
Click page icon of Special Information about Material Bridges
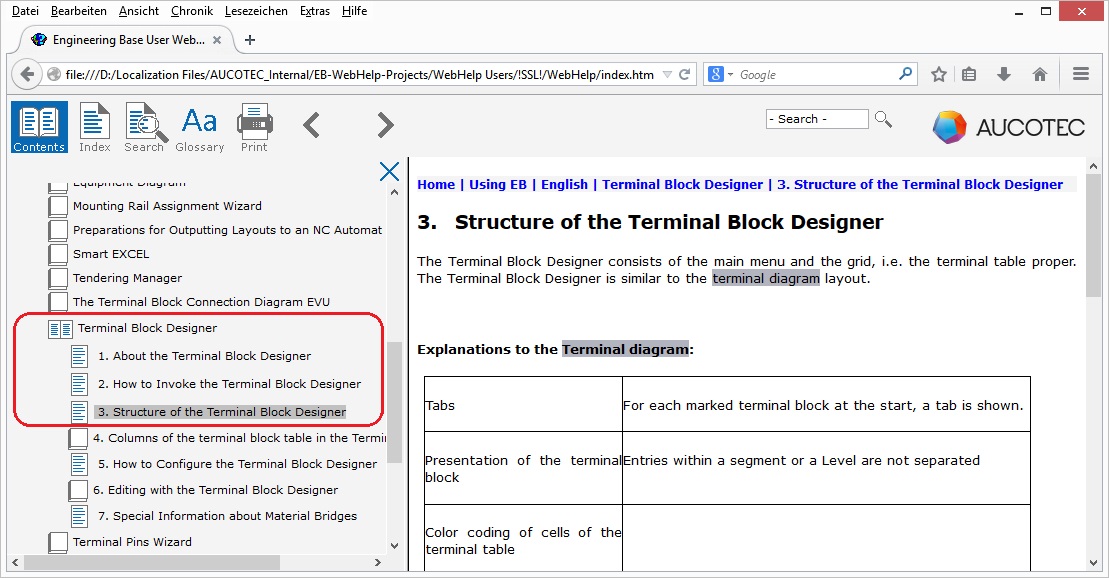click(79, 516)
